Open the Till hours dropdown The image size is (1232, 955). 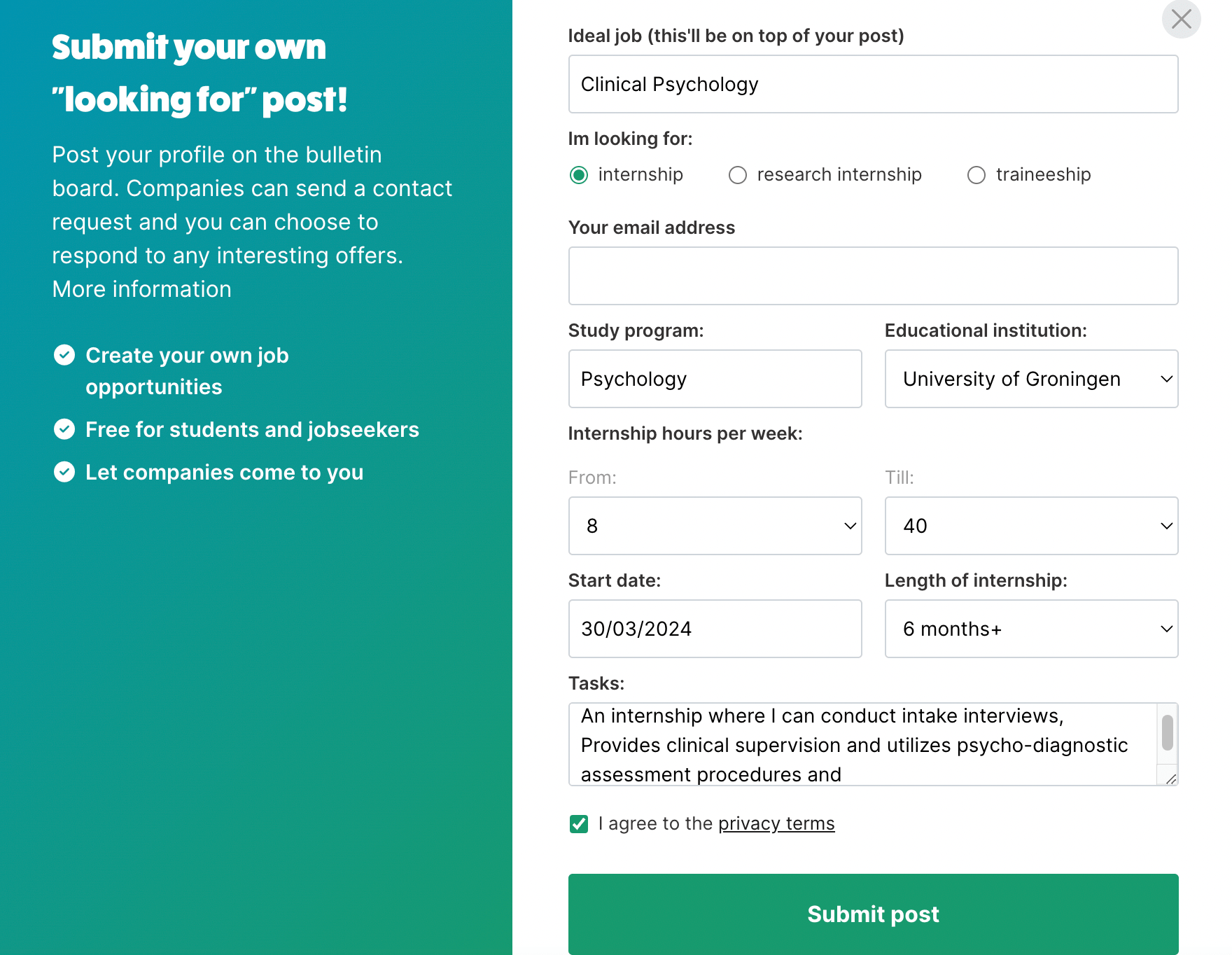coord(1031,526)
